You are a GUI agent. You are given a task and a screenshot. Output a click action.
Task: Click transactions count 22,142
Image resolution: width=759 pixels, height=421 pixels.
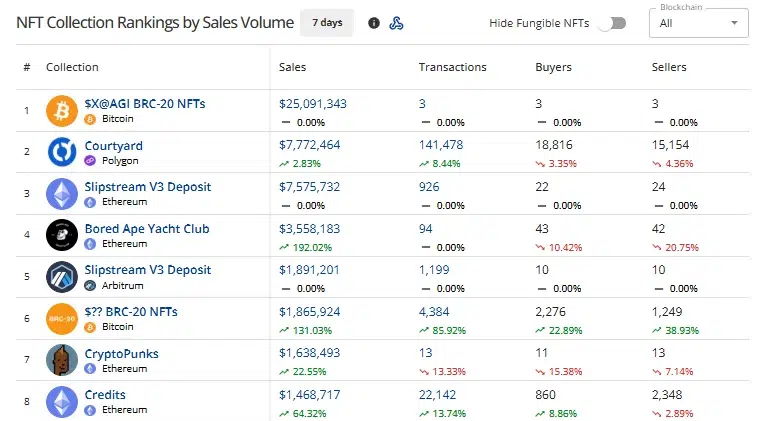(x=438, y=395)
